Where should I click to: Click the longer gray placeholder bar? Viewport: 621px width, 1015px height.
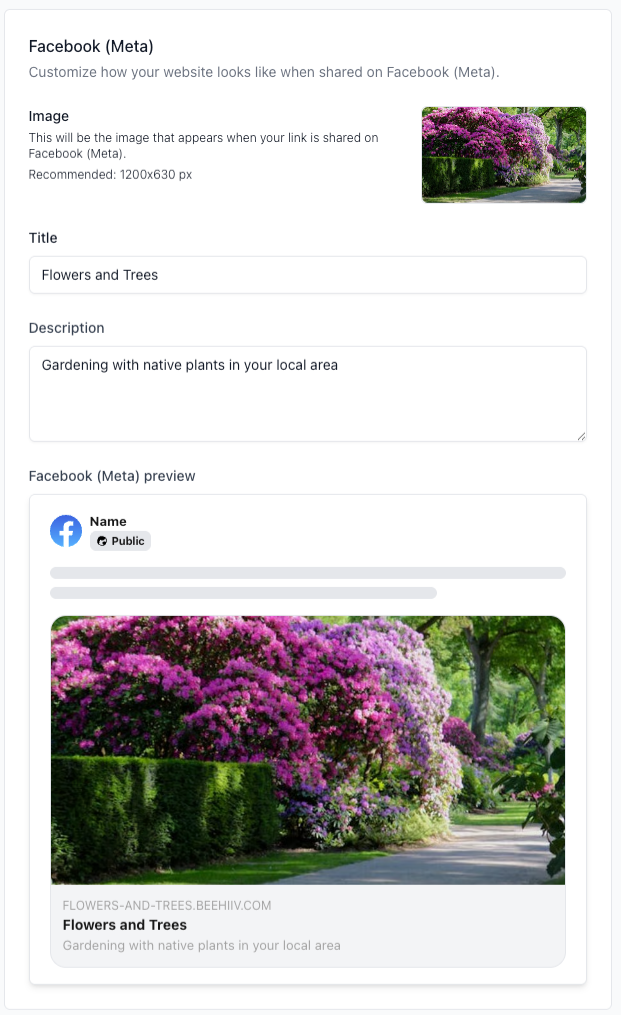click(x=307, y=573)
